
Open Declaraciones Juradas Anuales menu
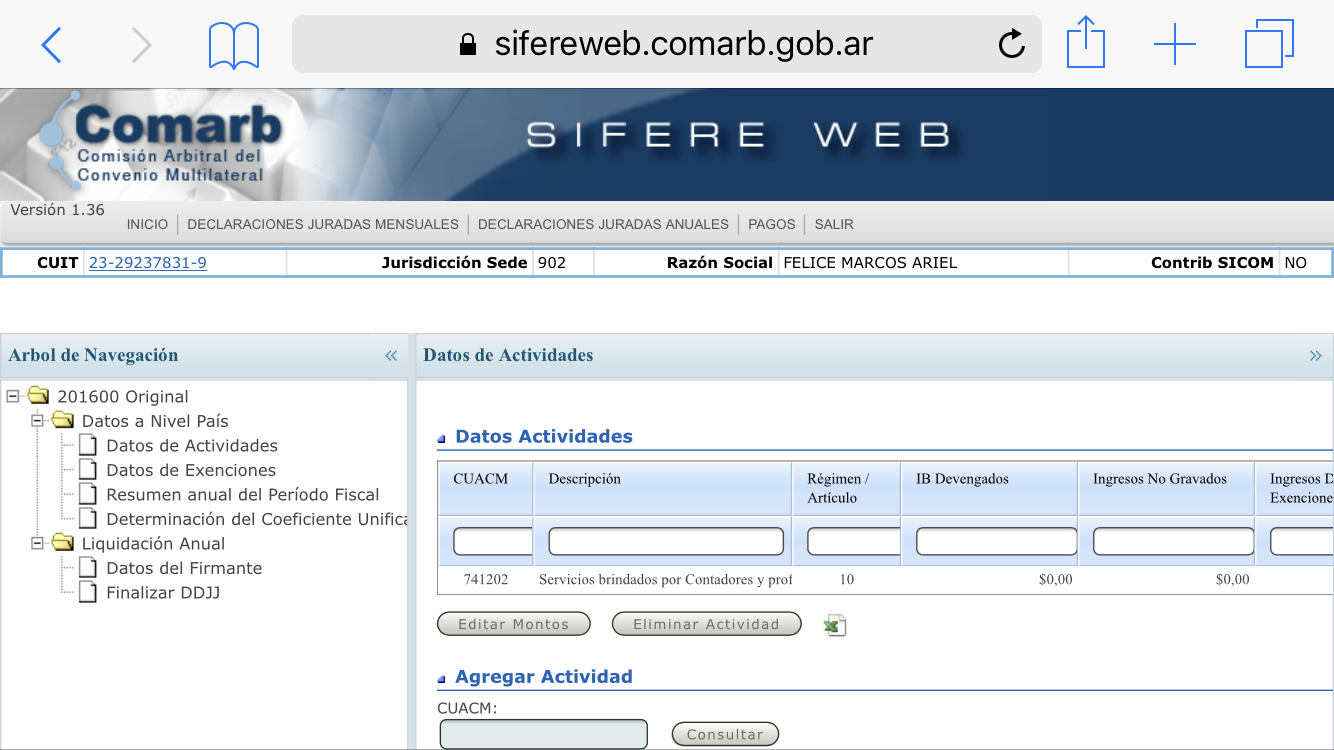click(x=603, y=224)
